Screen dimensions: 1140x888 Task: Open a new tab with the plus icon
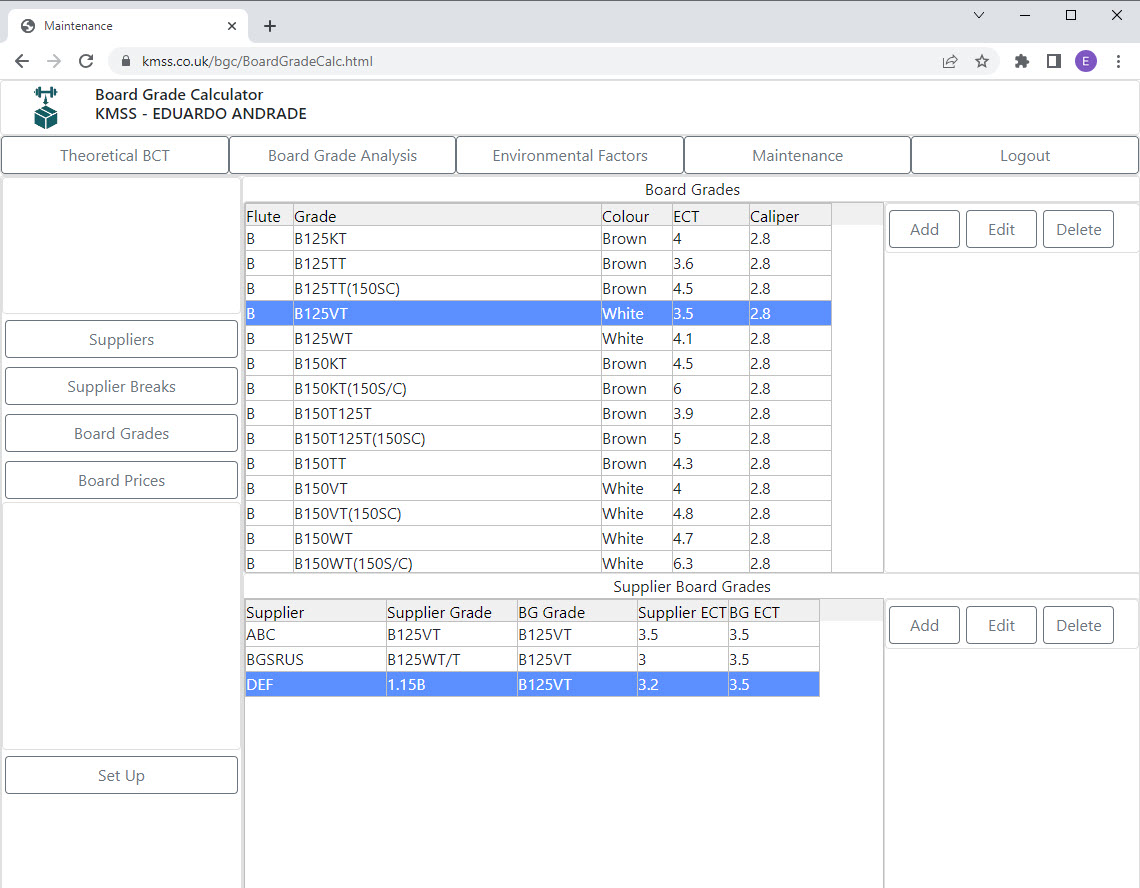[x=270, y=26]
